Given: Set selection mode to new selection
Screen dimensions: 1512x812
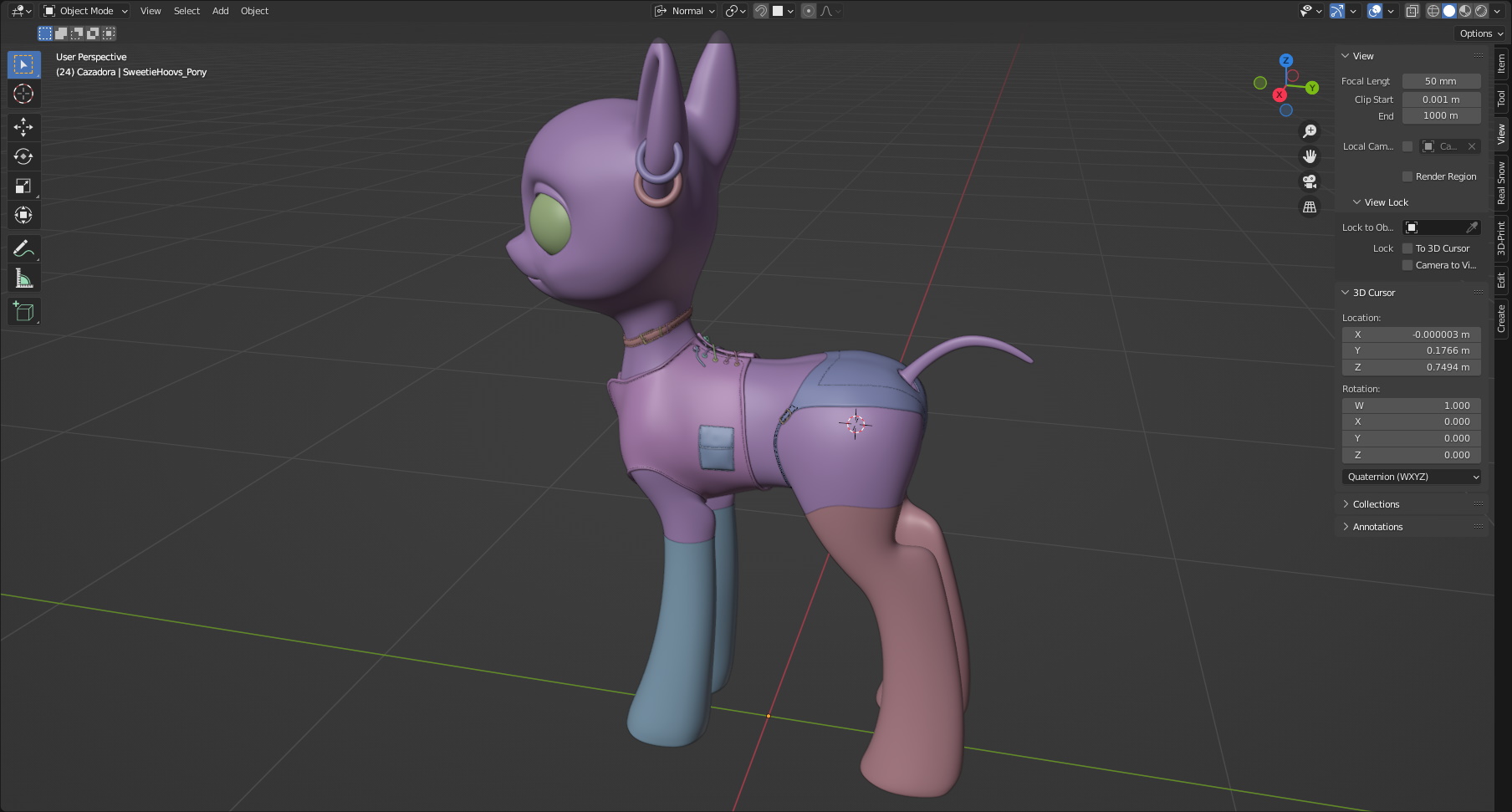Looking at the screenshot, I should 45,33.
